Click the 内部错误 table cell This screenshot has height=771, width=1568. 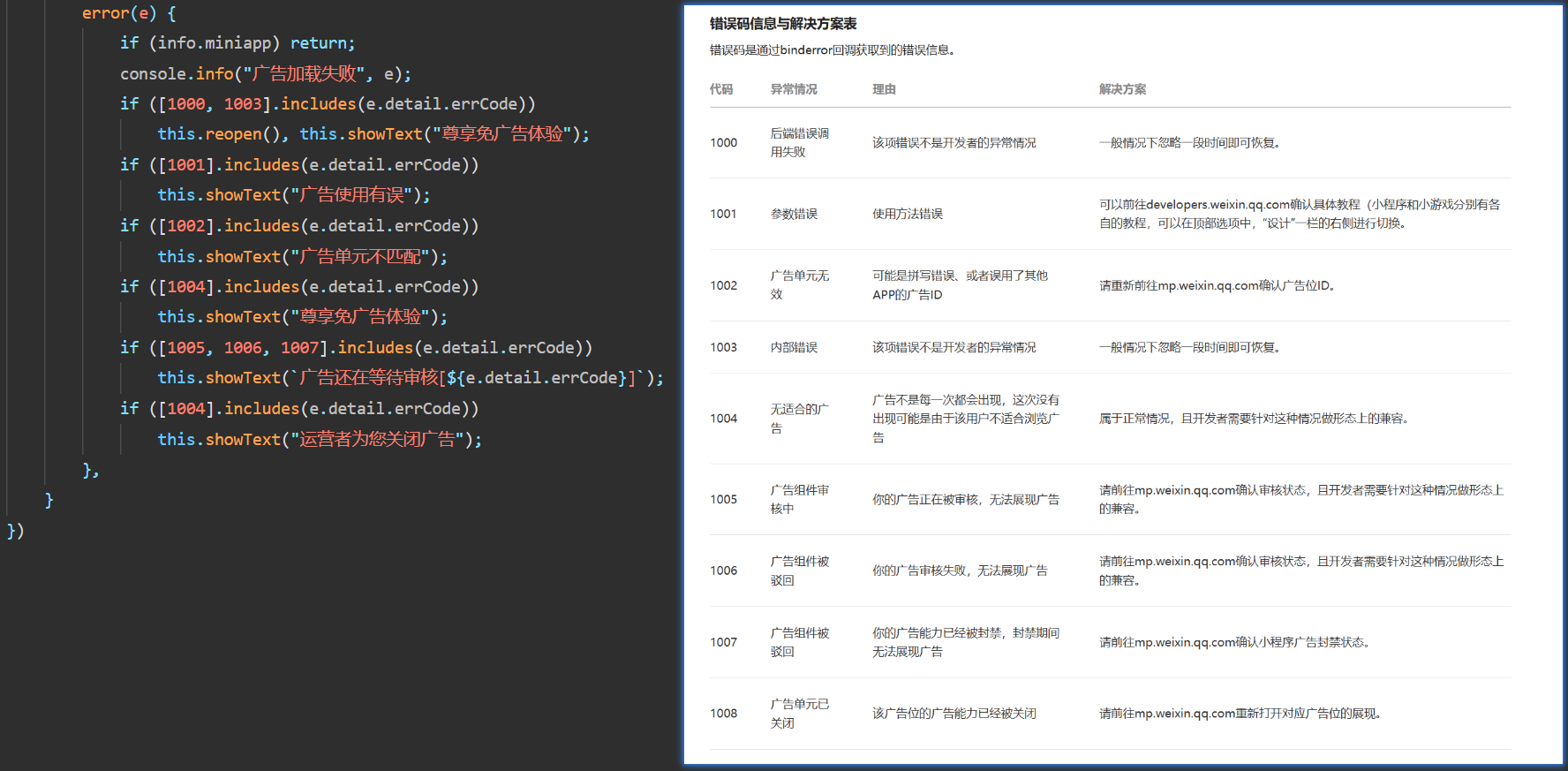793,347
